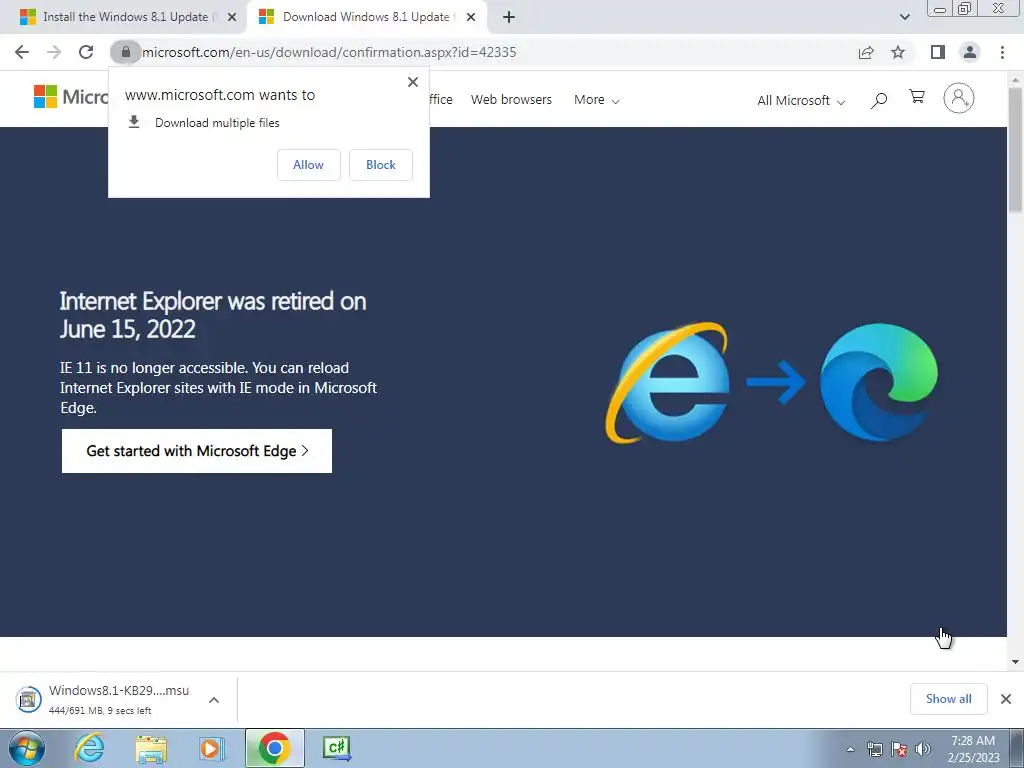The width and height of the screenshot is (1024, 768).
Task: Close the Download Windows 8.1 Update tab
Action: (x=470, y=17)
